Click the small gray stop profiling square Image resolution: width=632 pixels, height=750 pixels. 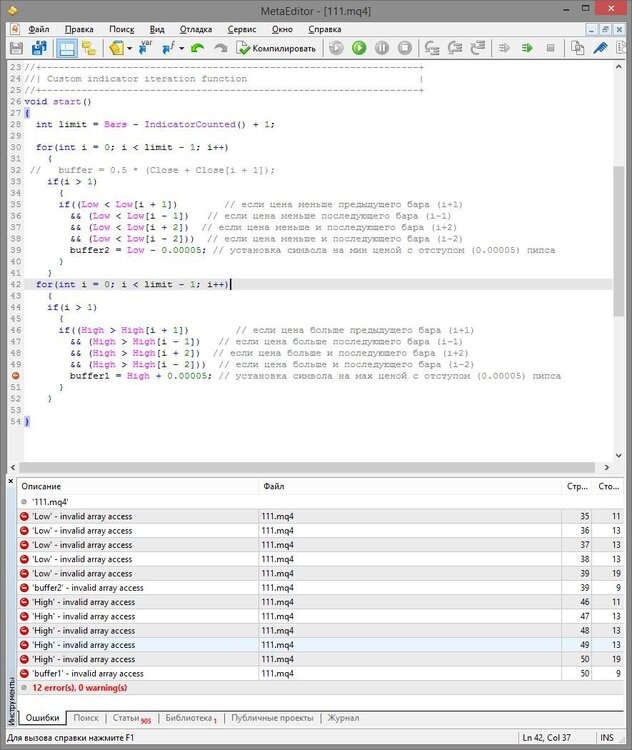550,48
